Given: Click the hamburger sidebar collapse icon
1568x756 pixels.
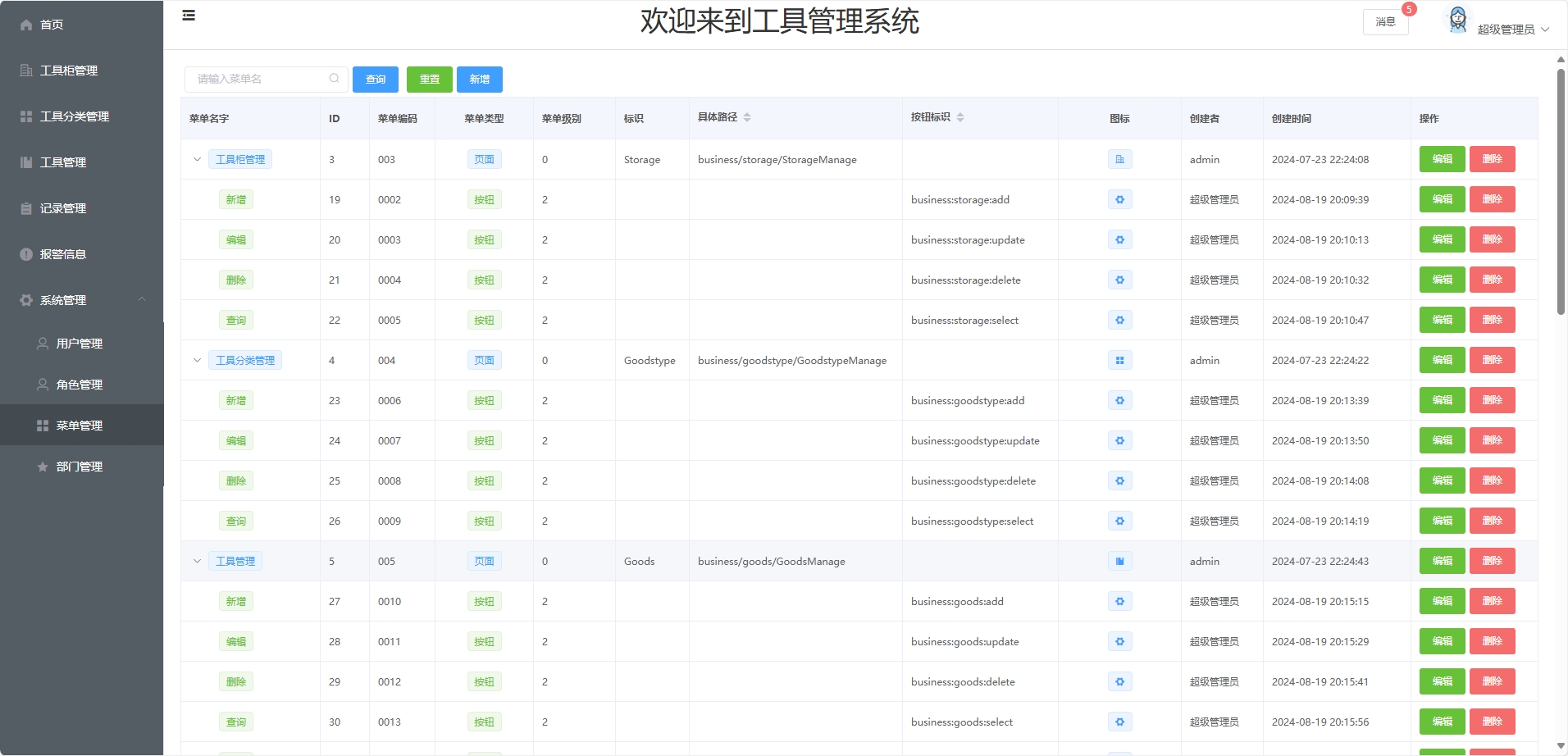Looking at the screenshot, I should tap(189, 15).
